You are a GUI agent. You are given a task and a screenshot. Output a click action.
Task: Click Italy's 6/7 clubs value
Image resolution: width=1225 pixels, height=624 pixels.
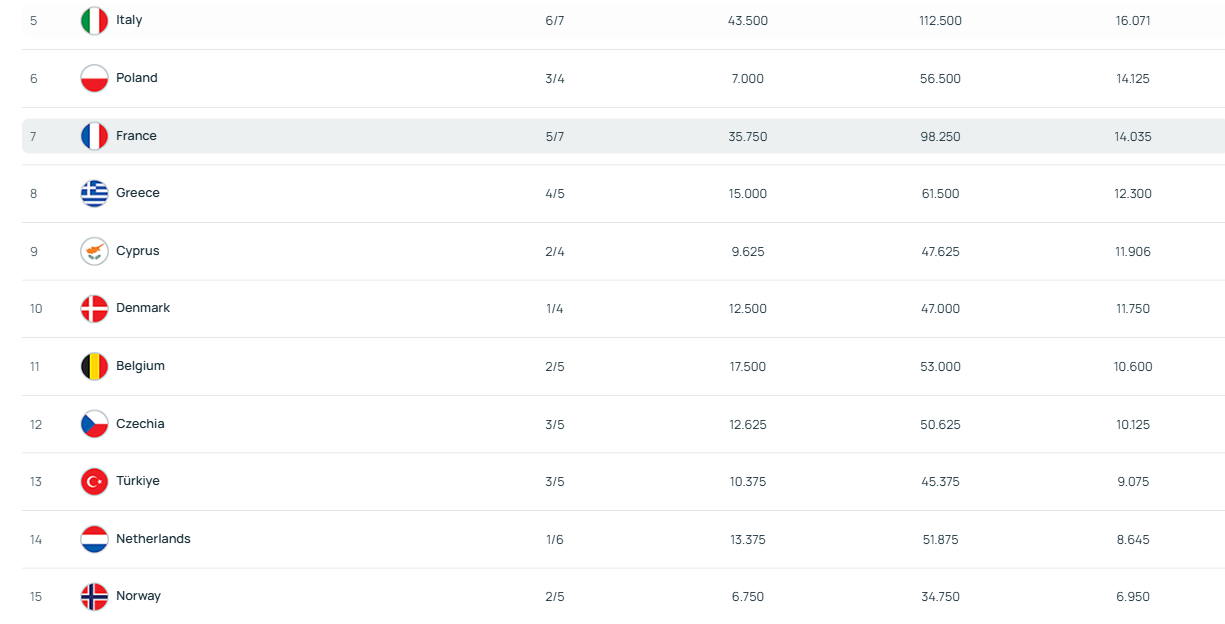(555, 21)
